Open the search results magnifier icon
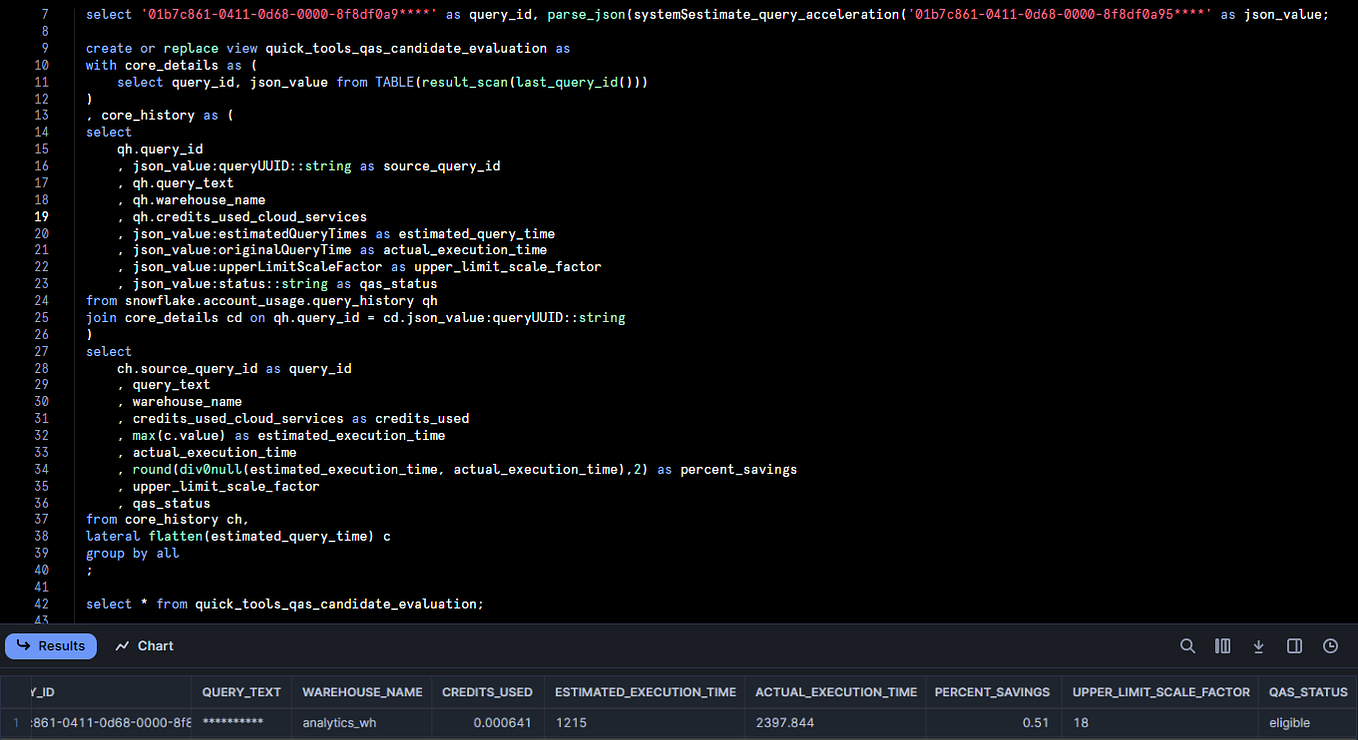The image size is (1358, 740). tap(1187, 646)
